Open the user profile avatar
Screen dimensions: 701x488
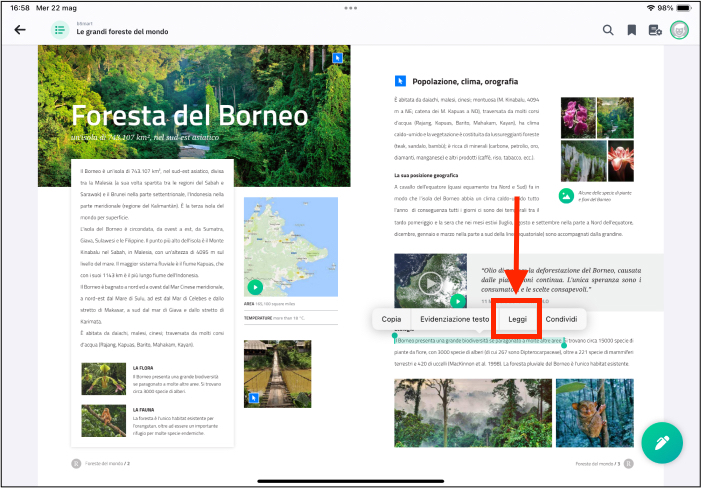680,30
